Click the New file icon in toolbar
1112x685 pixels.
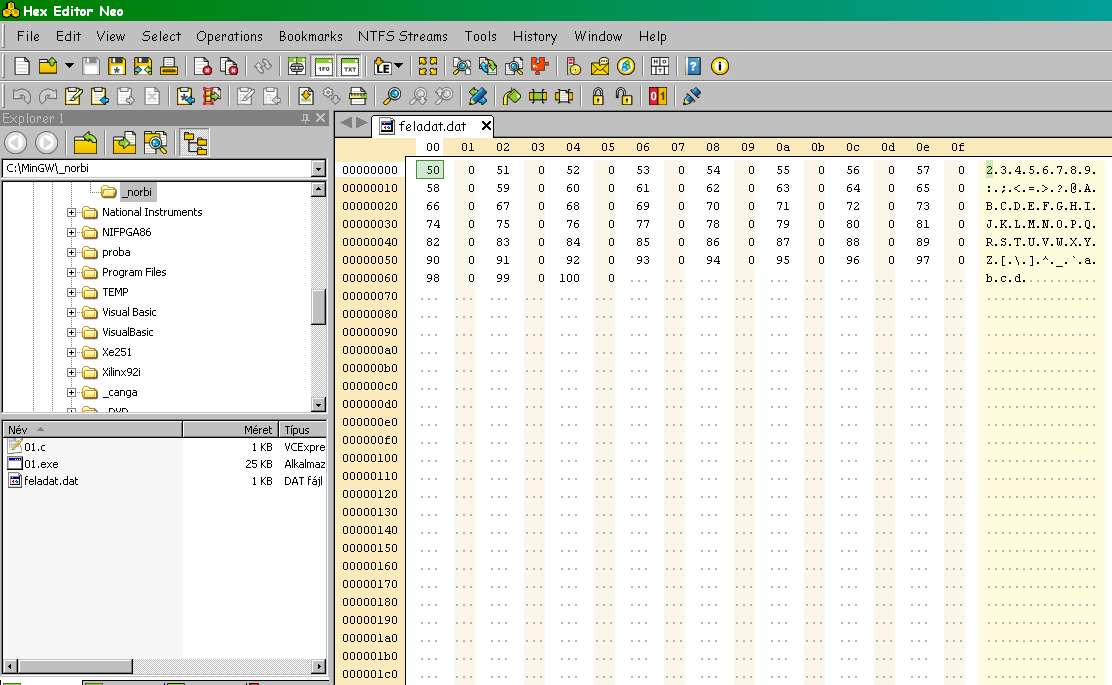(22, 67)
